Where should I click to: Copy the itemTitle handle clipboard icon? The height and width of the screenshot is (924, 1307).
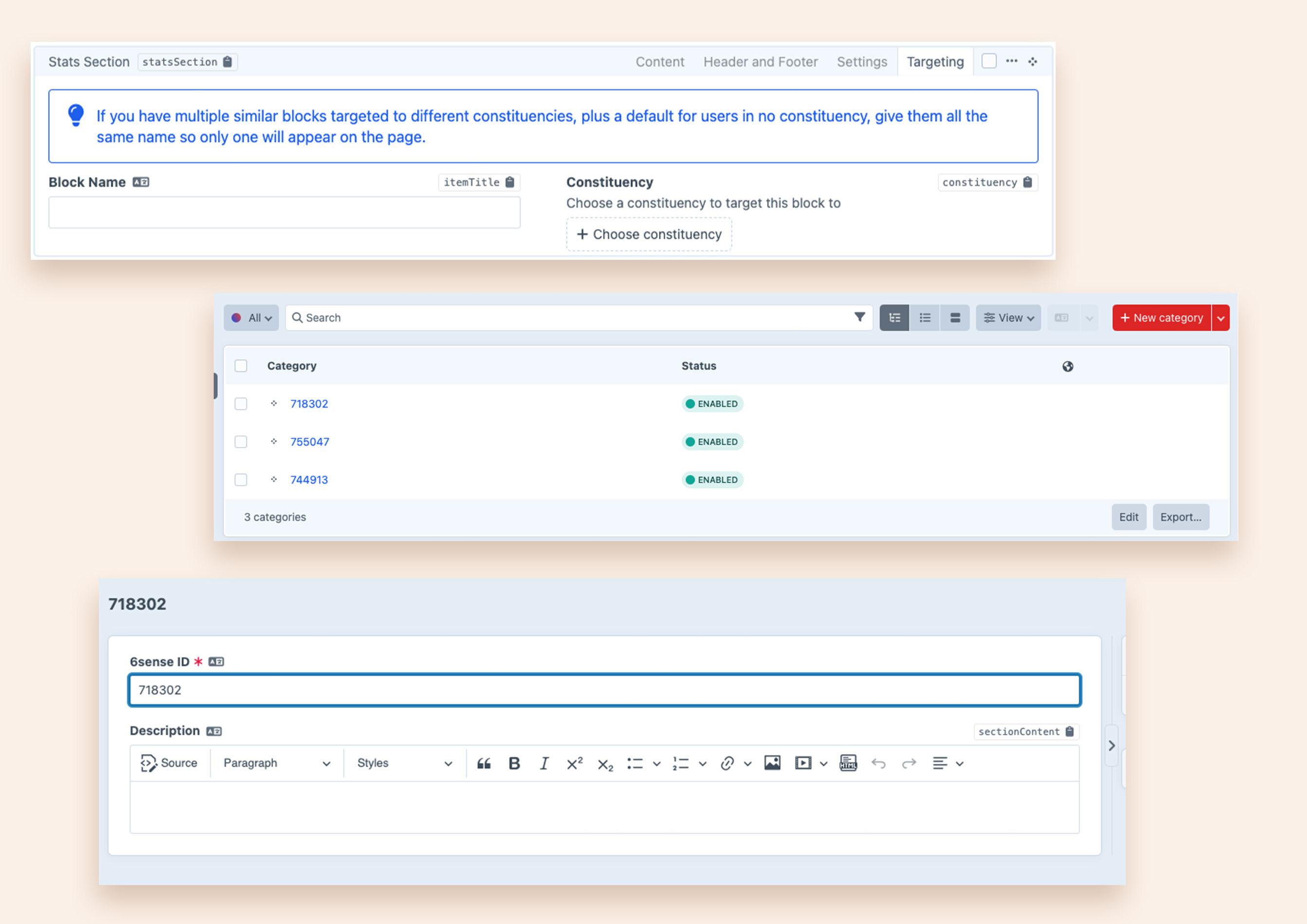tap(510, 182)
